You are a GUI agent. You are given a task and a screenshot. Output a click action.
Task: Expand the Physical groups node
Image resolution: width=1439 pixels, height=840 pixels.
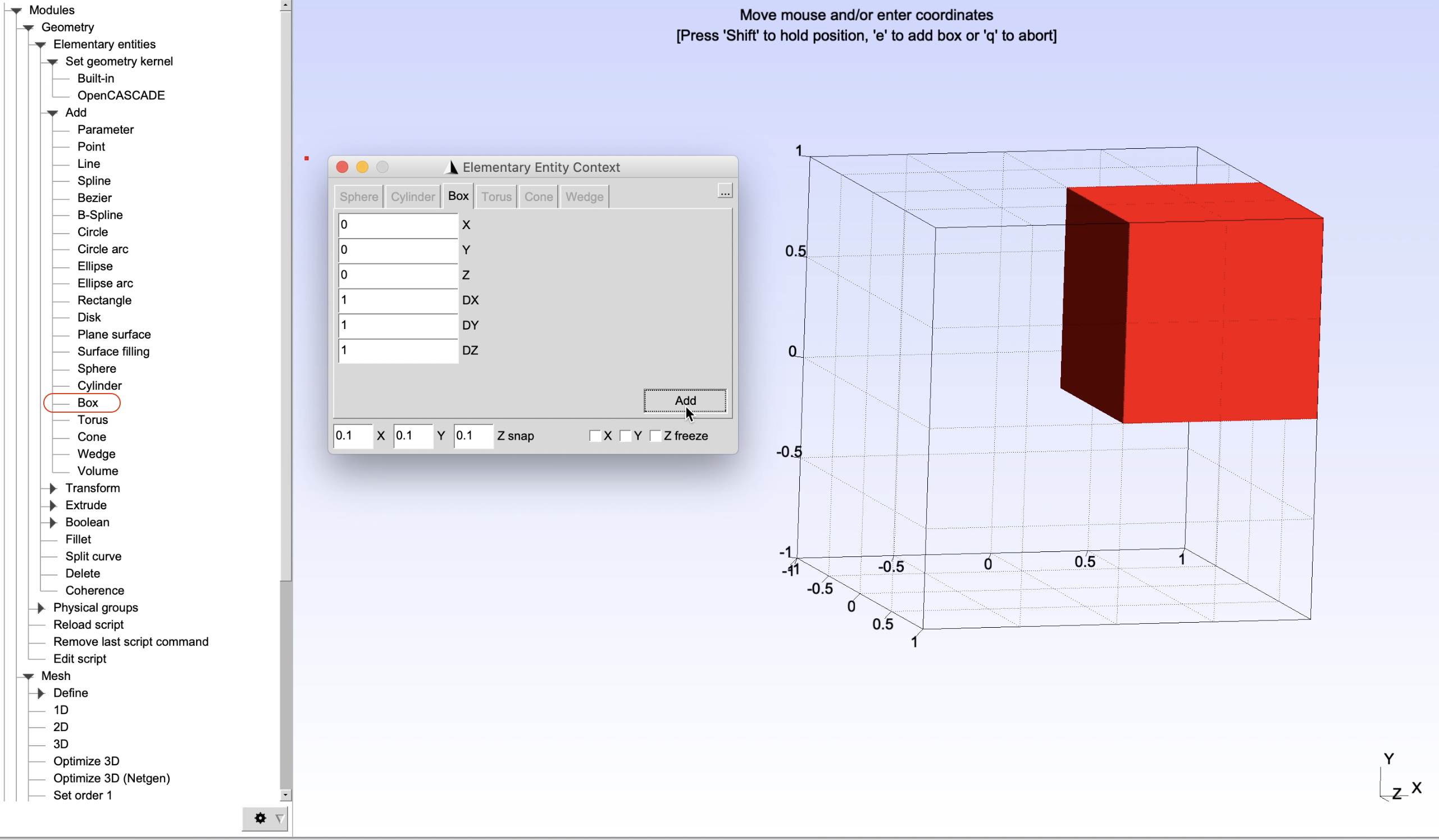[41, 608]
